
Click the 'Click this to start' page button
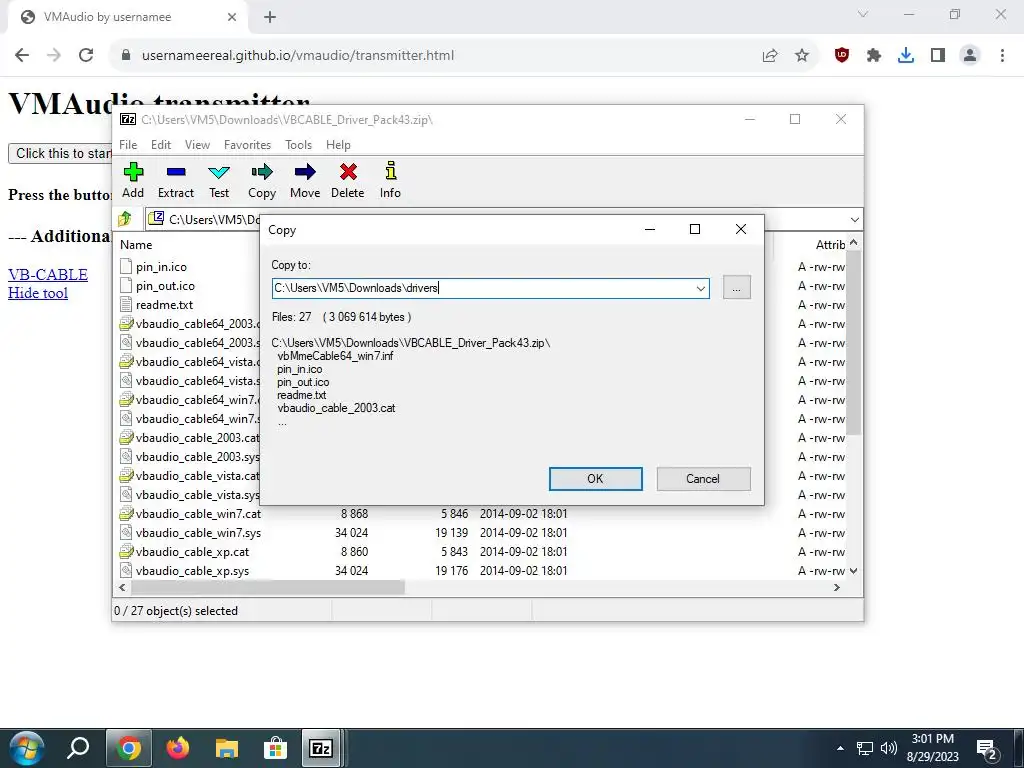tap(62, 153)
